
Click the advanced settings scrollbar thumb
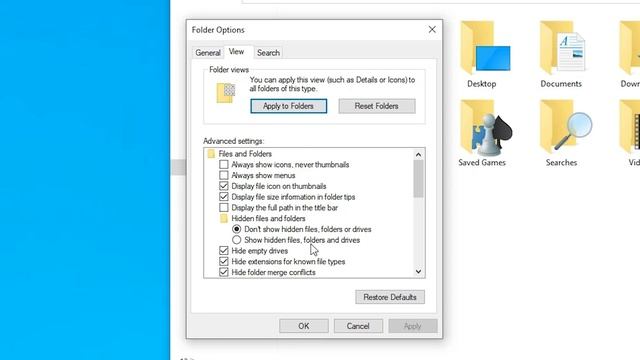point(418,179)
